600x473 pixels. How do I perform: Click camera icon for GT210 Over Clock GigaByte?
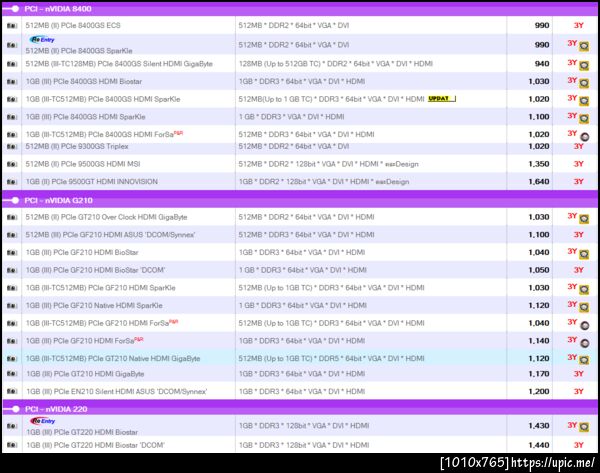pos(12,217)
